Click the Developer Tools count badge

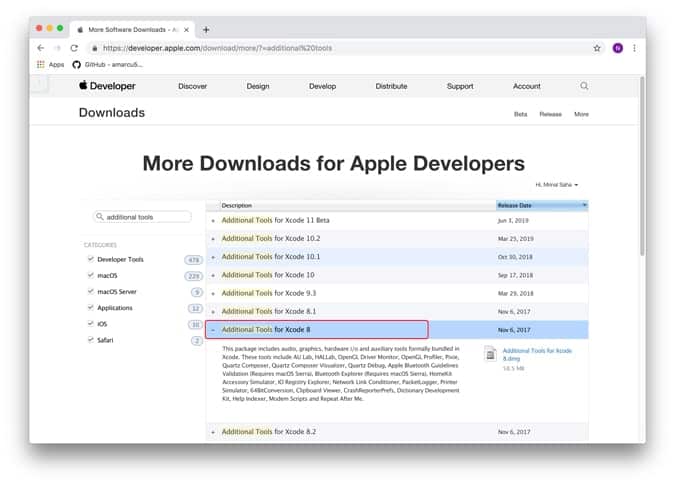pos(193,260)
